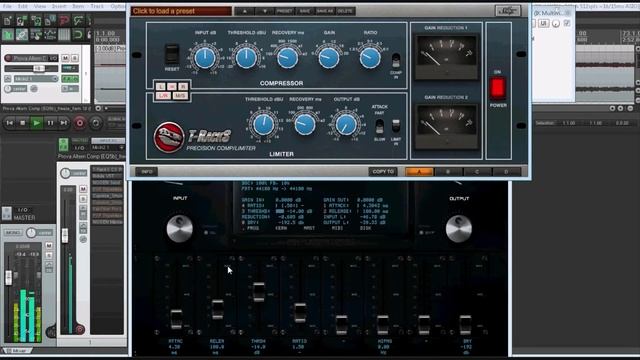Go to project end transport button

coord(64,122)
